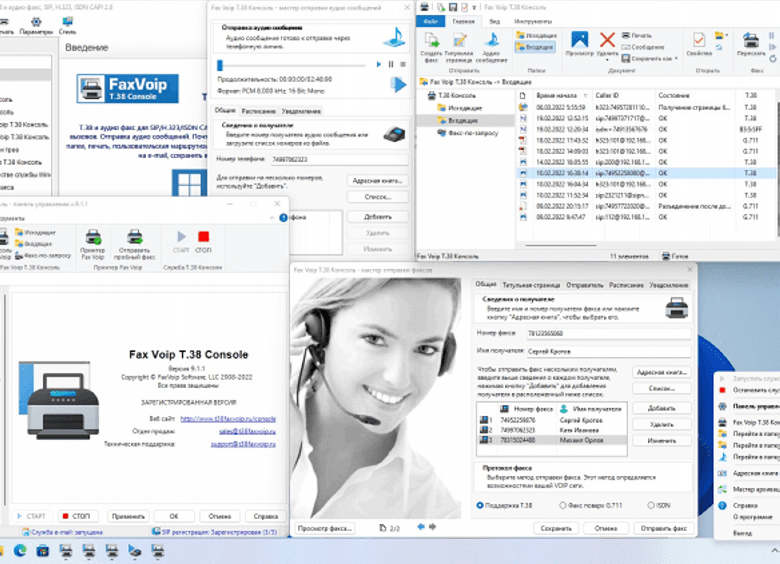Click large blue play arrow in audio wizard
Screen dimensions: 780x564
pos(398,85)
